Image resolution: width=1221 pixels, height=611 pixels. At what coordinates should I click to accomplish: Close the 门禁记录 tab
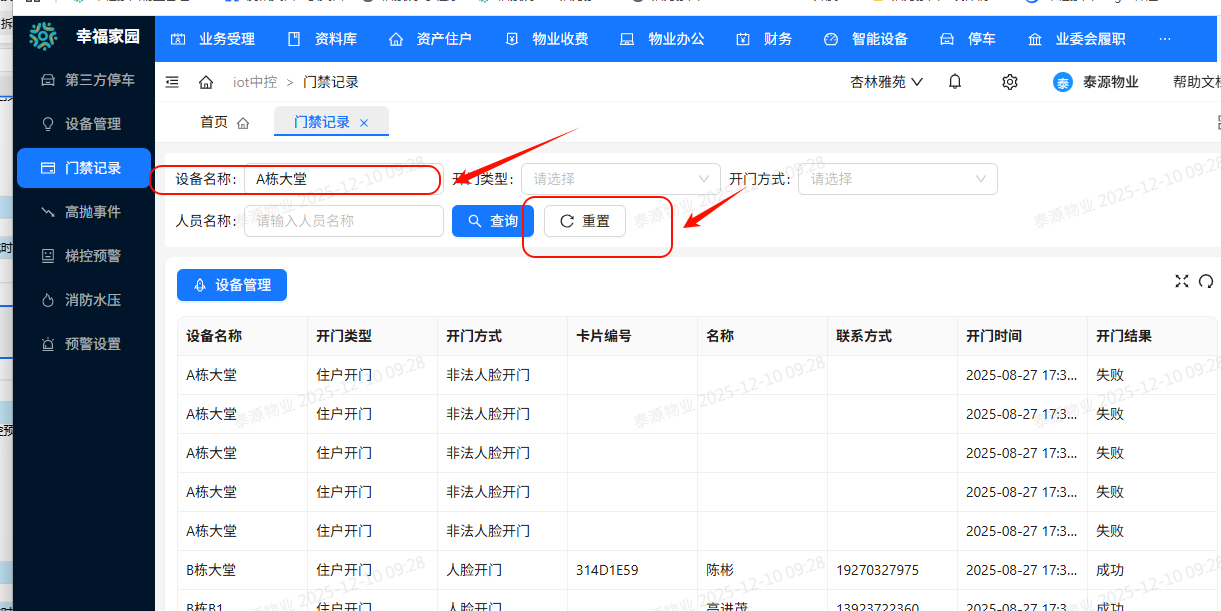(364, 123)
